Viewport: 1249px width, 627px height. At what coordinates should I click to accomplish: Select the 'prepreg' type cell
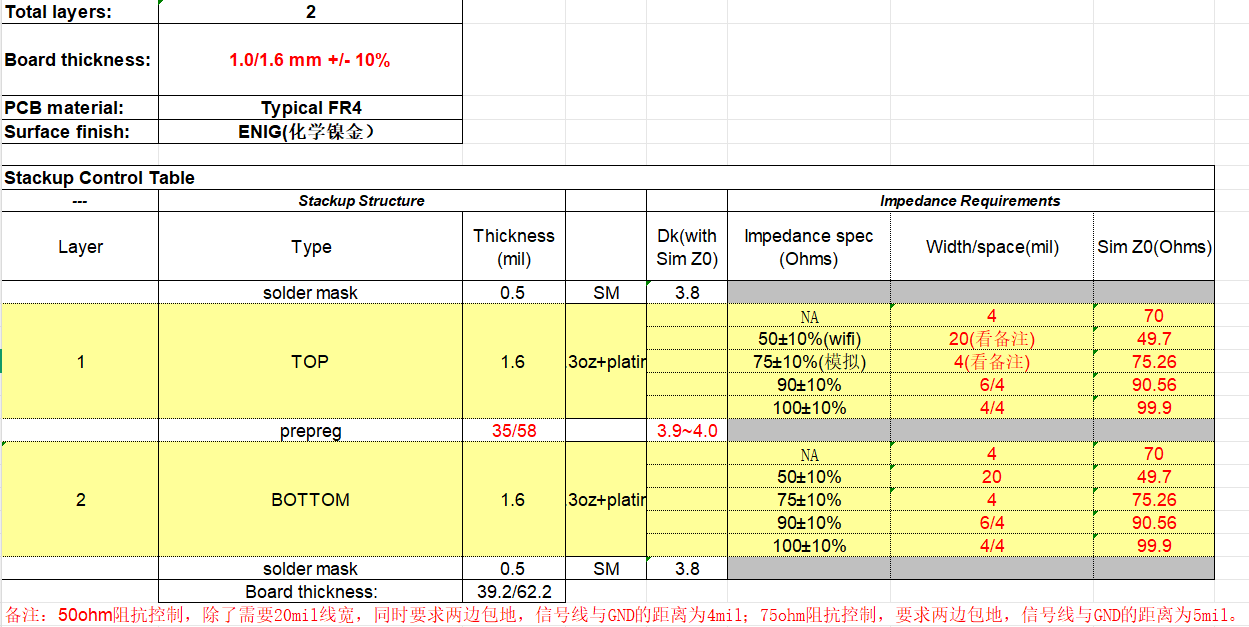coord(310,431)
